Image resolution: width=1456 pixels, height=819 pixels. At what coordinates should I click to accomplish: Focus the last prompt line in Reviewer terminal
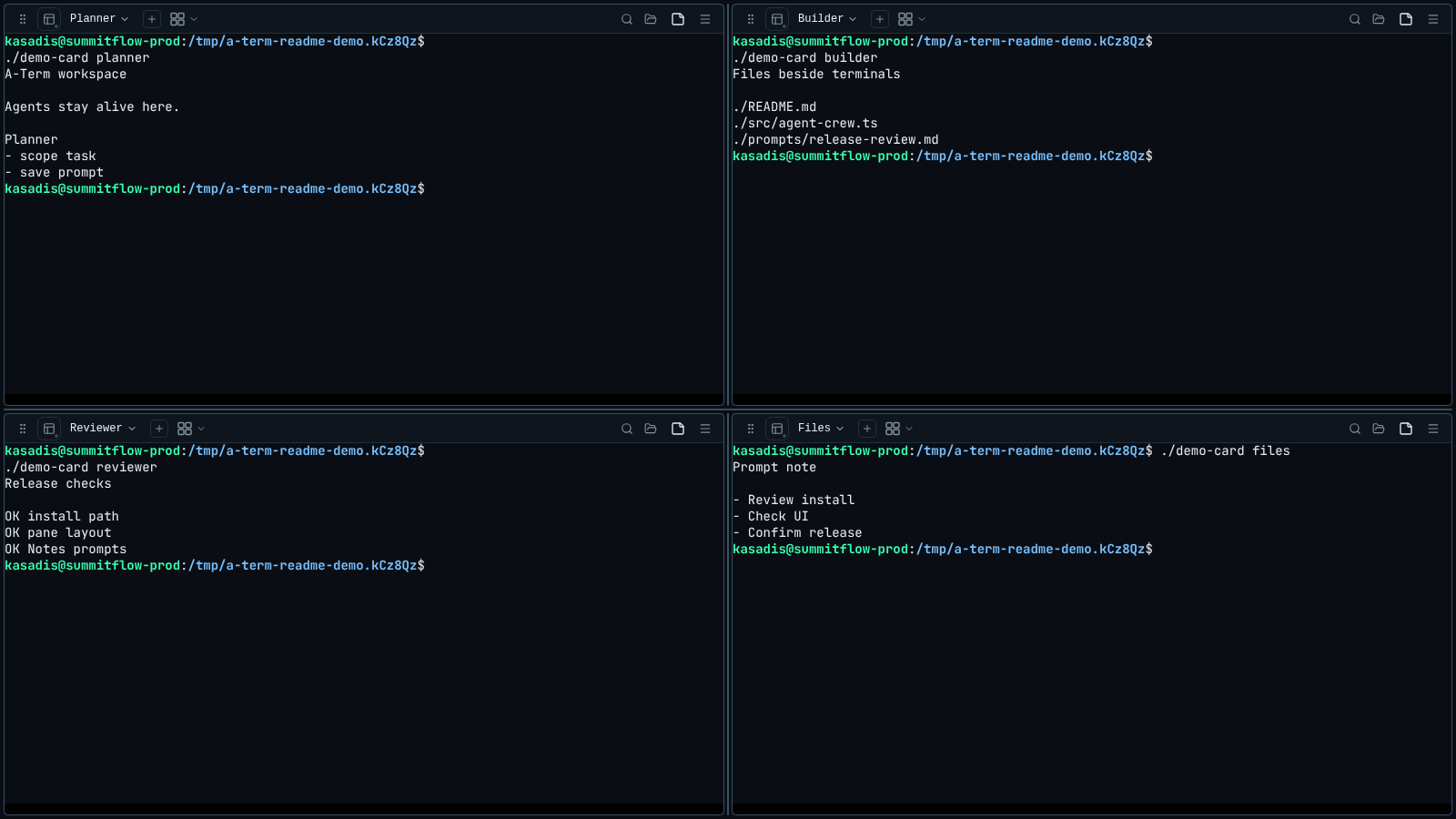tap(215, 566)
